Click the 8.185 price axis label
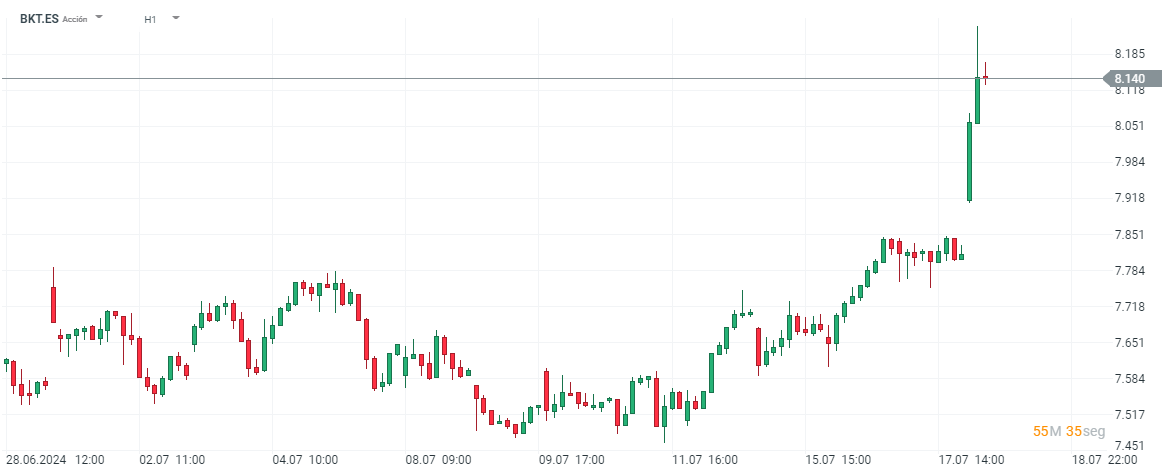 click(1129, 54)
